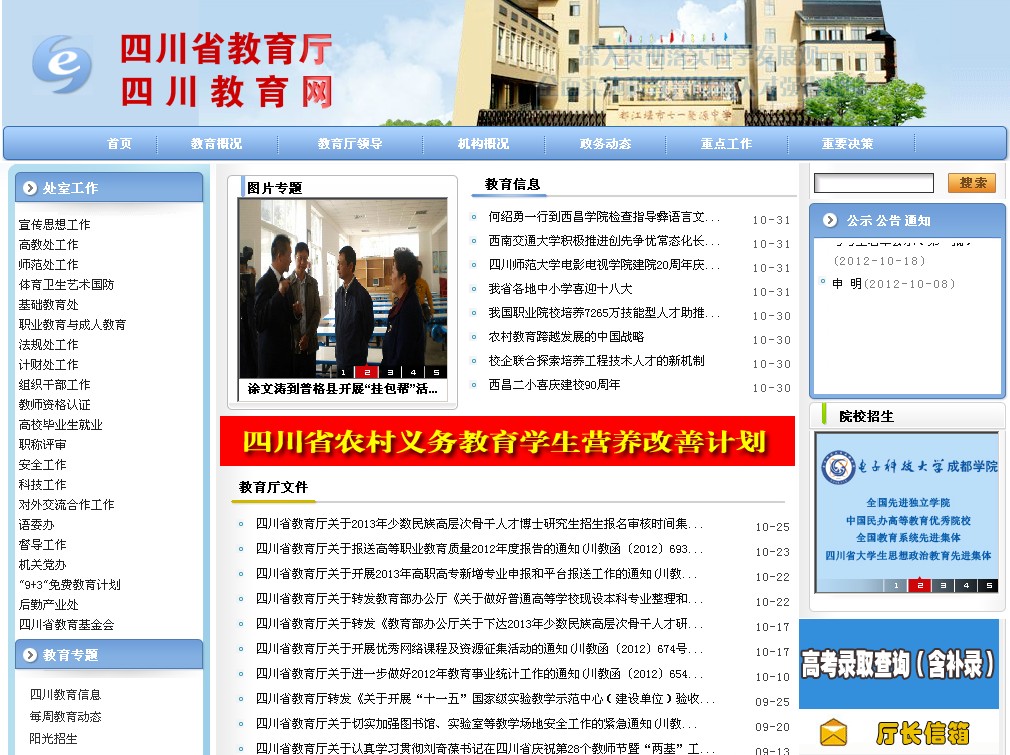Viewport: 1010px width, 755px height.
Task: Open document about 2012年教育事业统计工作
Action: click(479, 674)
